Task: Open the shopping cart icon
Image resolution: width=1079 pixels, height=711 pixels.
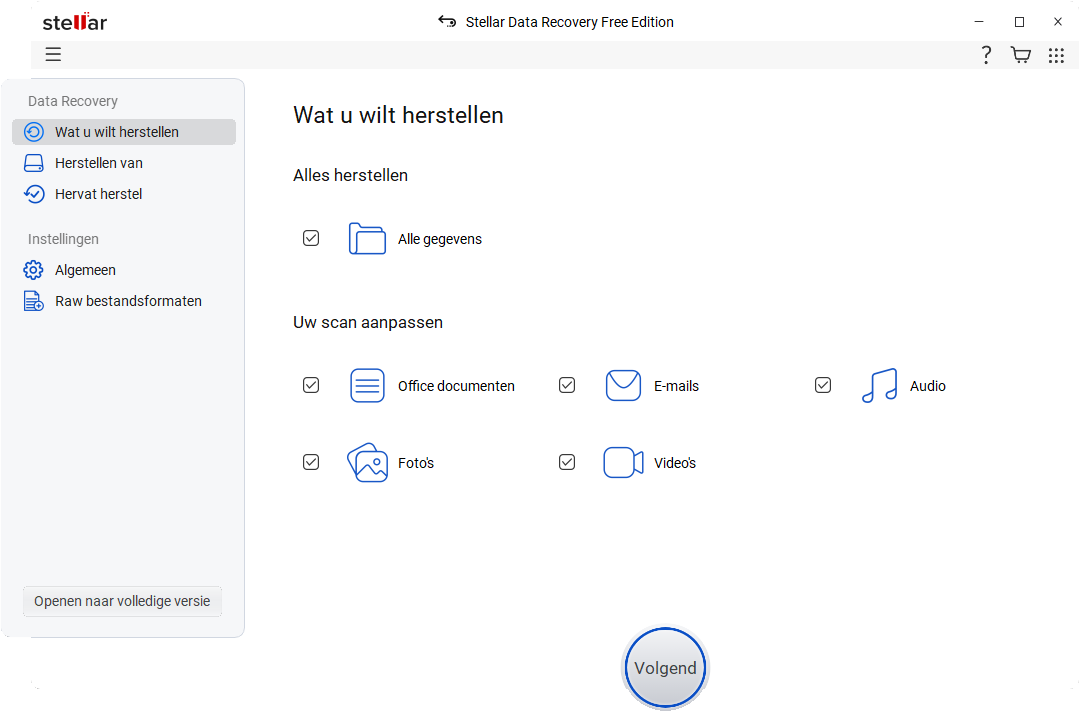Action: click(1021, 55)
